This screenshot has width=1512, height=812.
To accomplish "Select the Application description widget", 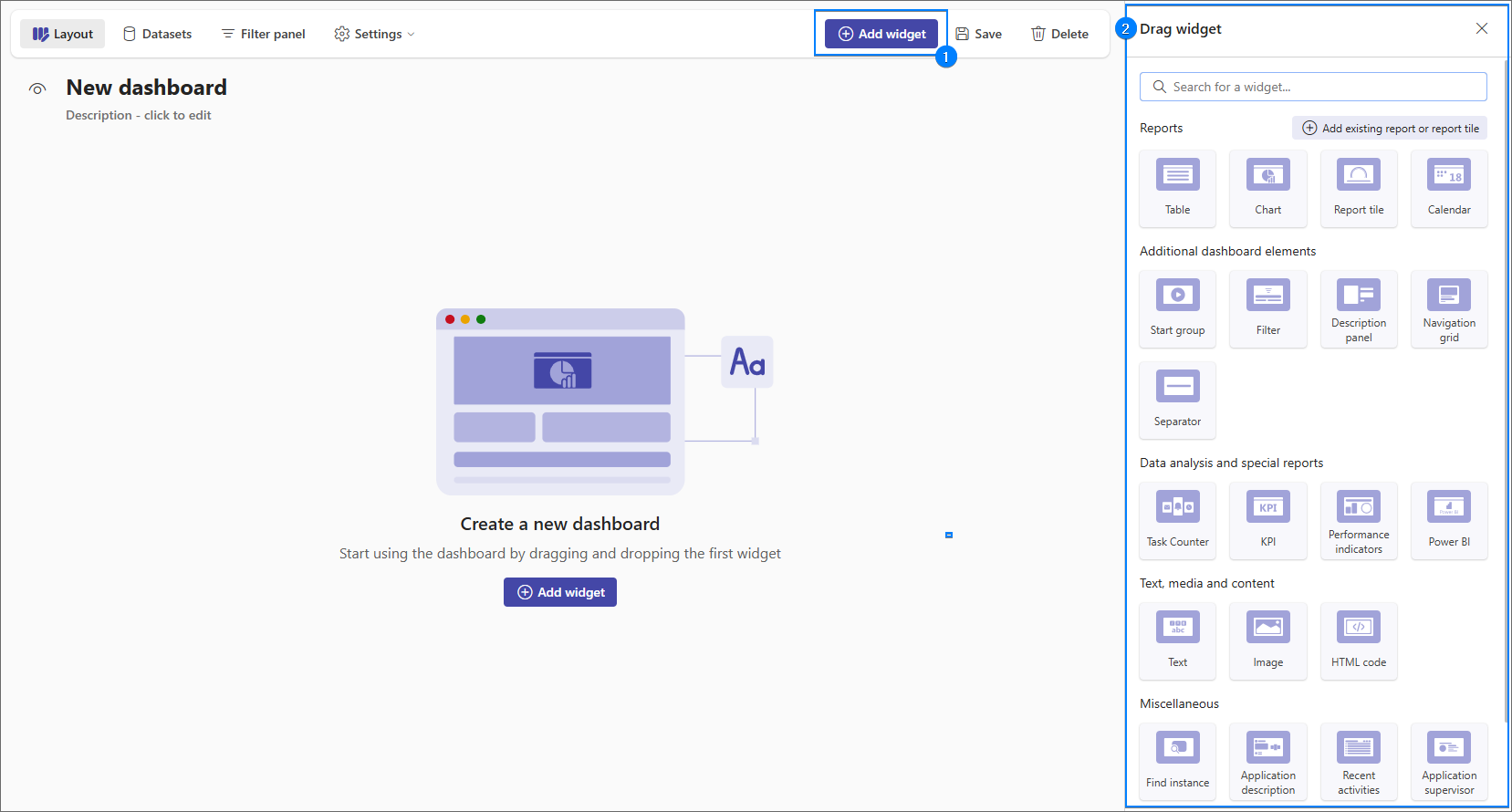I will [x=1267, y=761].
